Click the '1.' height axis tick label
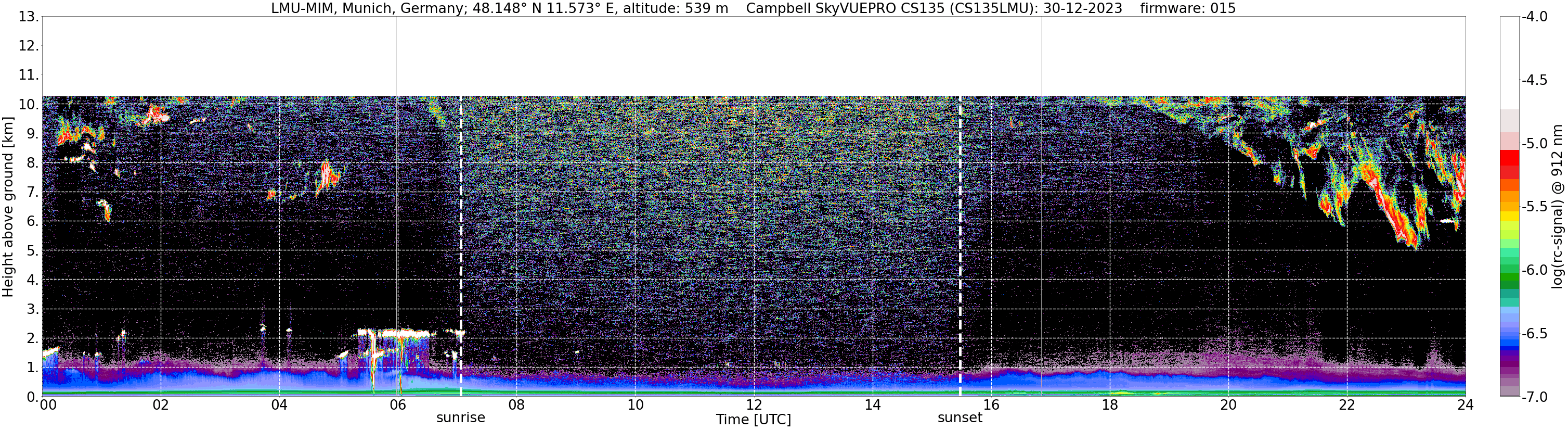Image resolution: width=1568 pixels, height=430 pixels. 33,367
